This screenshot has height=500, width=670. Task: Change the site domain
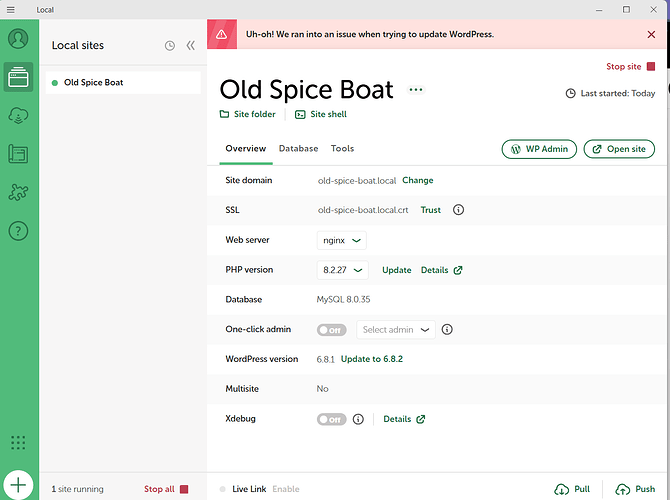tap(417, 180)
